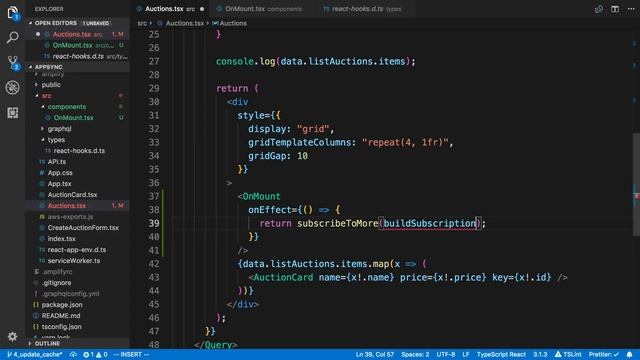Viewport: 640px width, 360px height.
Task: Collapse the components folder
Action: tap(67, 107)
